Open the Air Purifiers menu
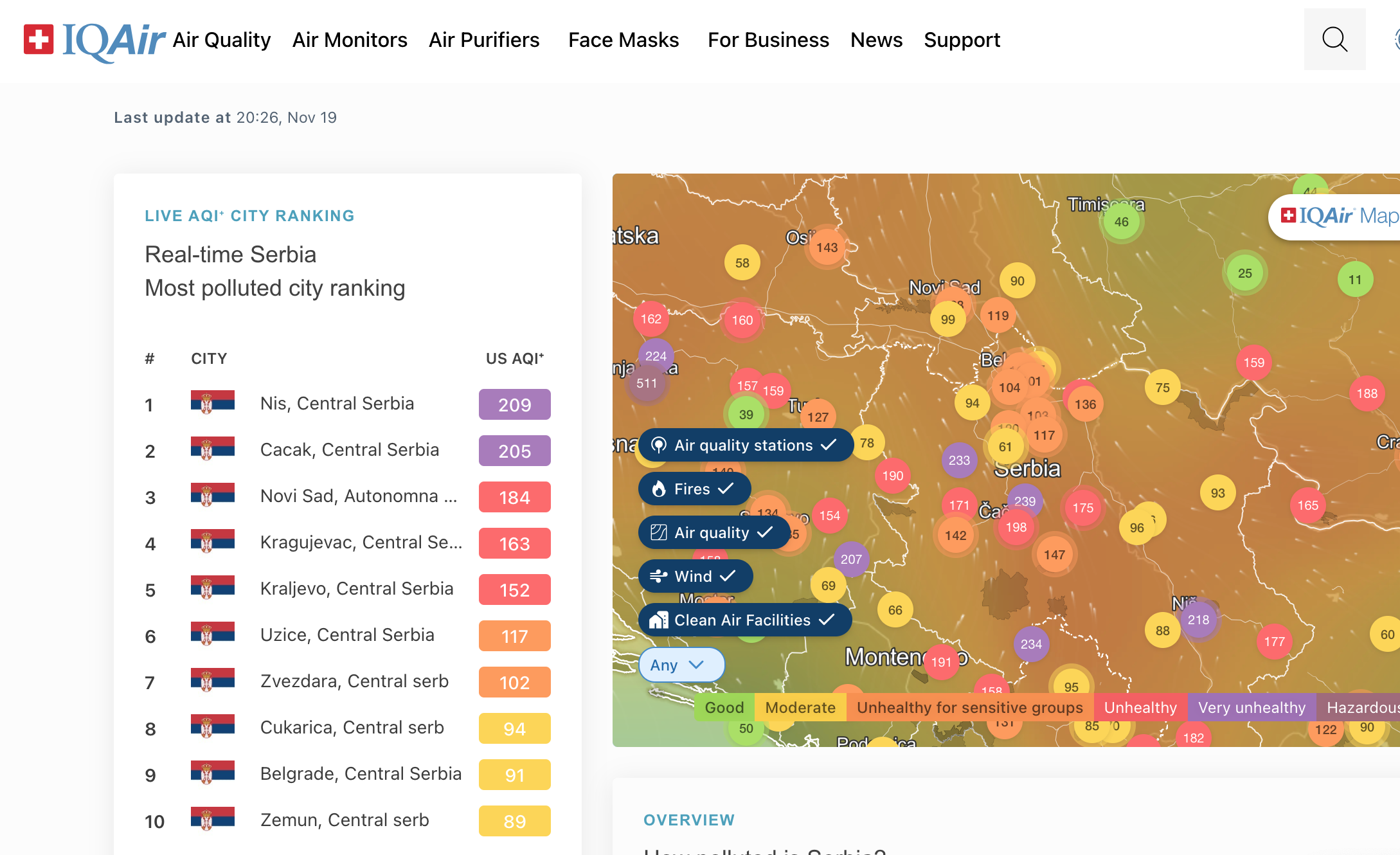1400x855 pixels. (x=483, y=40)
